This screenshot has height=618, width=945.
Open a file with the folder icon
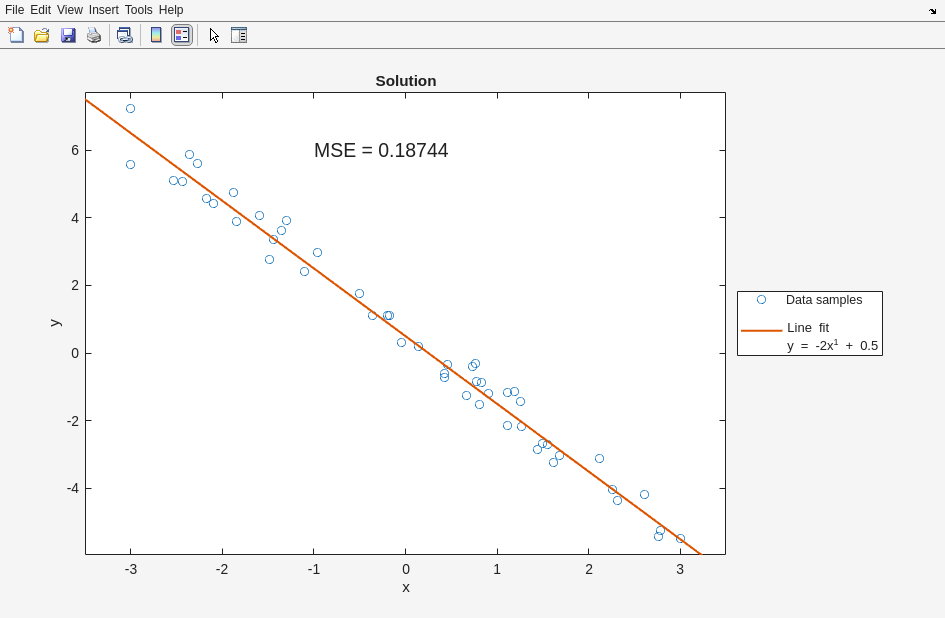(42, 35)
